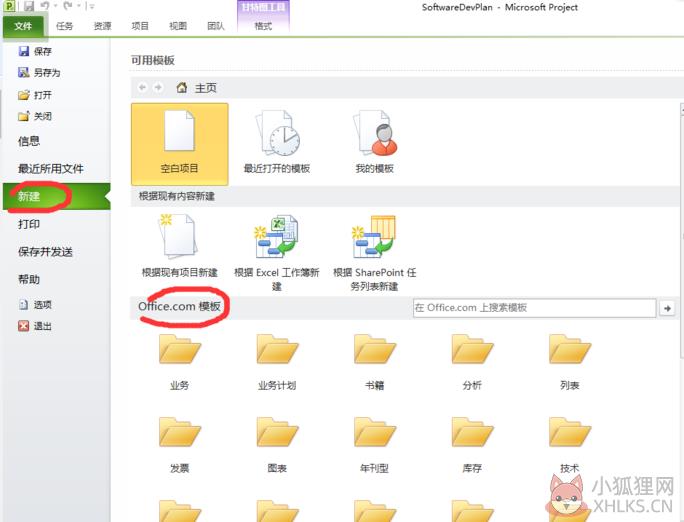Choose 根据 SharePoint 任务列表新建
Viewport: 684px width, 522px height.
tap(375, 252)
